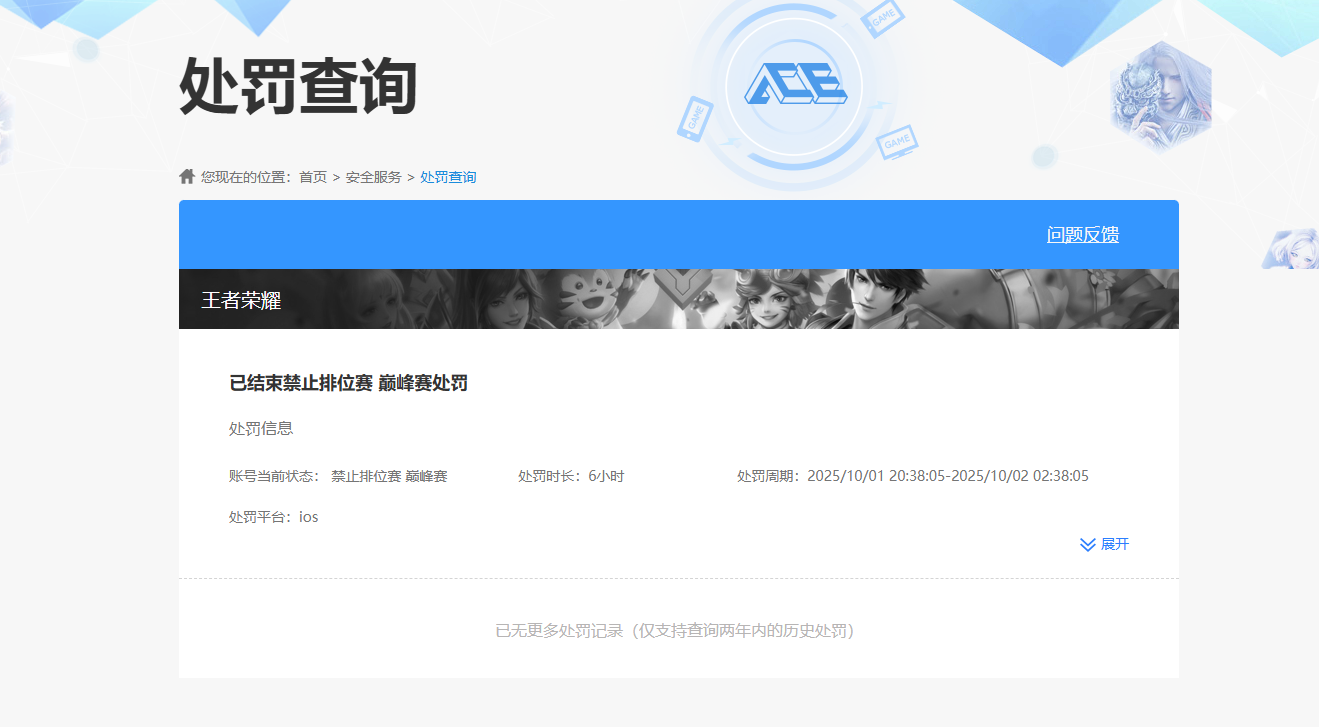Select the 已结束禁止排位赛 巅峰赛处罚 heading

point(349,383)
